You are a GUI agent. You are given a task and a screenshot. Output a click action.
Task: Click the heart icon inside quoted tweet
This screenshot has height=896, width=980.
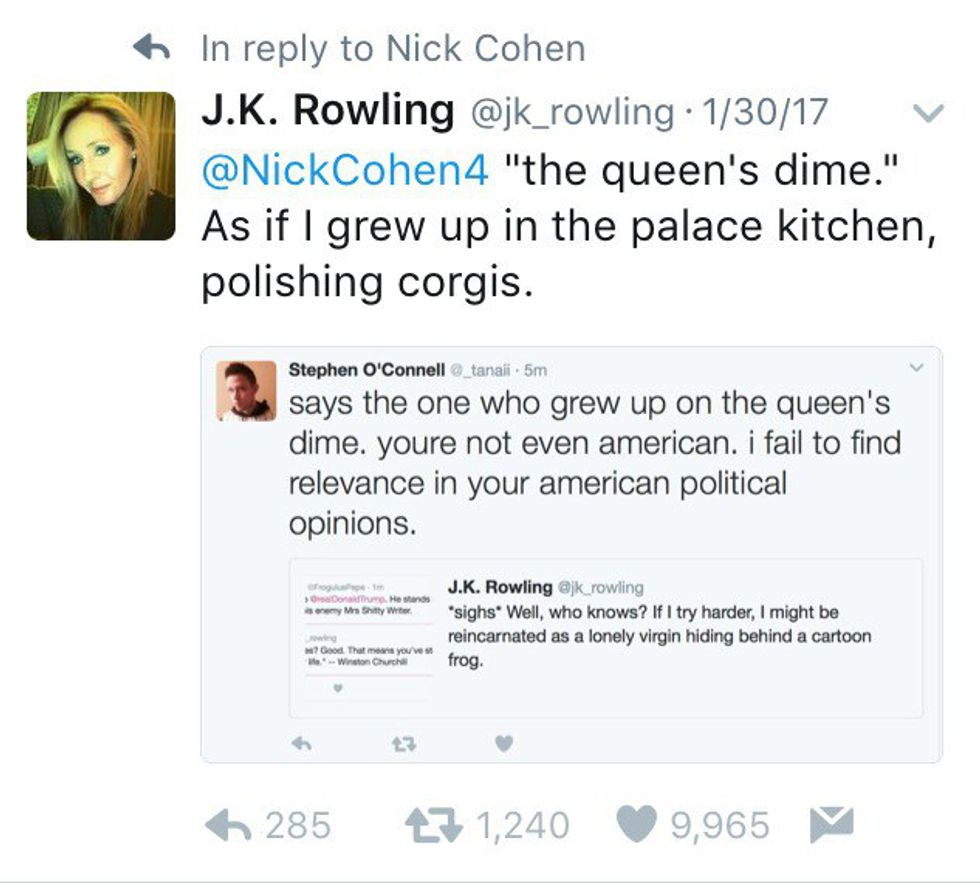[505, 743]
